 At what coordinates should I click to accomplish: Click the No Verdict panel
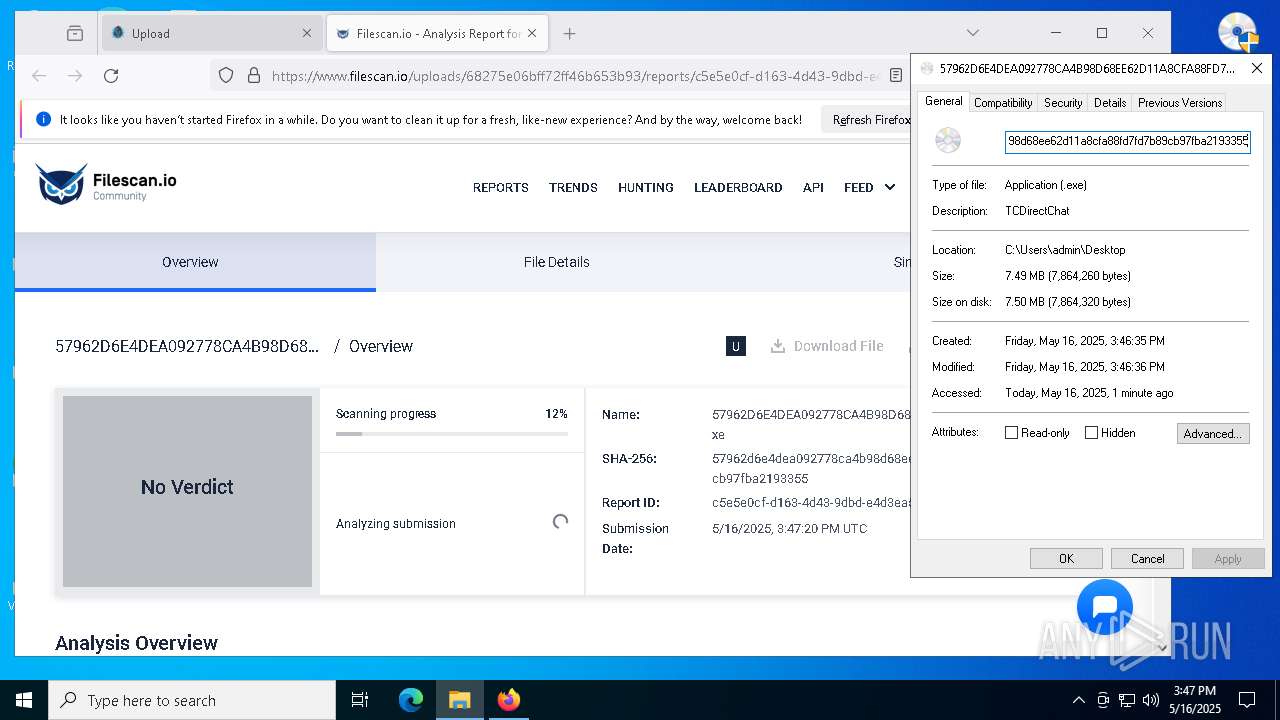click(187, 491)
